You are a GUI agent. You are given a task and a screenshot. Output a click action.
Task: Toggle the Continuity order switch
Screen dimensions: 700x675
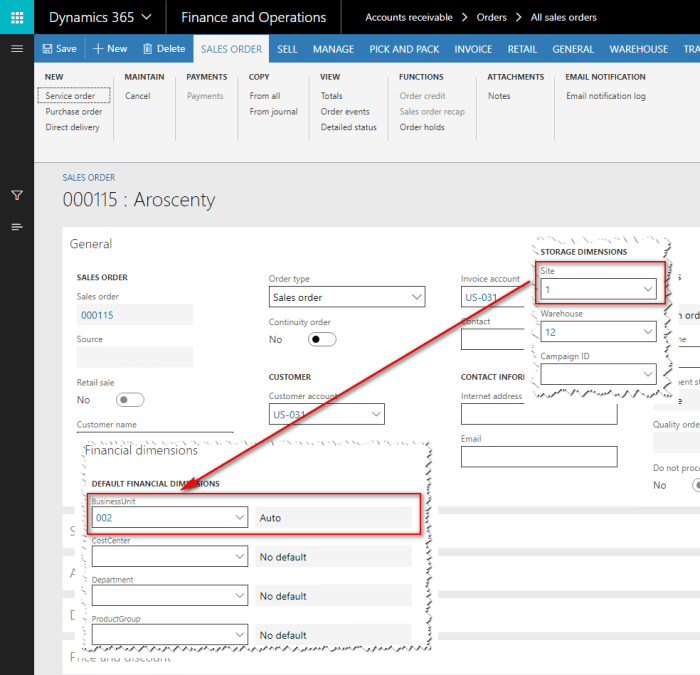point(322,340)
